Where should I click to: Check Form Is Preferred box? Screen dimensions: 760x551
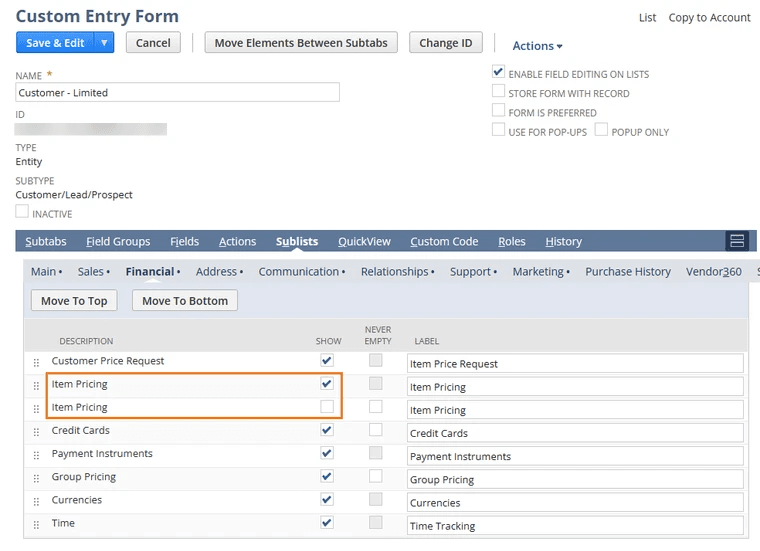(x=498, y=110)
